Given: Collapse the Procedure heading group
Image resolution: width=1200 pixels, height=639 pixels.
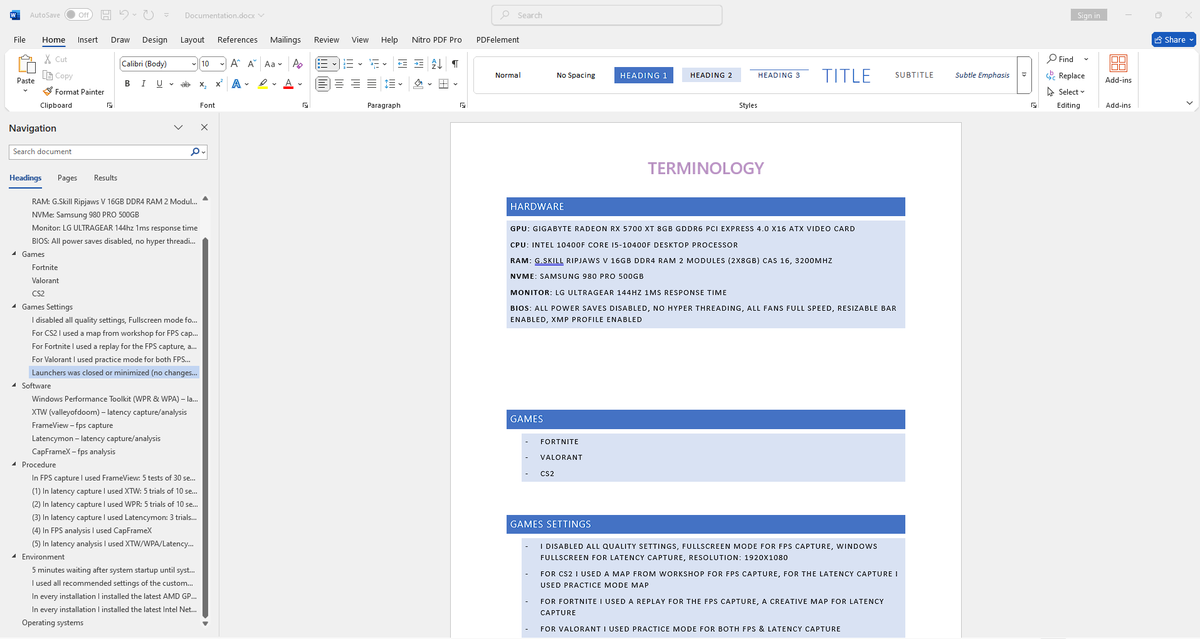Looking at the screenshot, I should pyautogui.click(x=14, y=464).
